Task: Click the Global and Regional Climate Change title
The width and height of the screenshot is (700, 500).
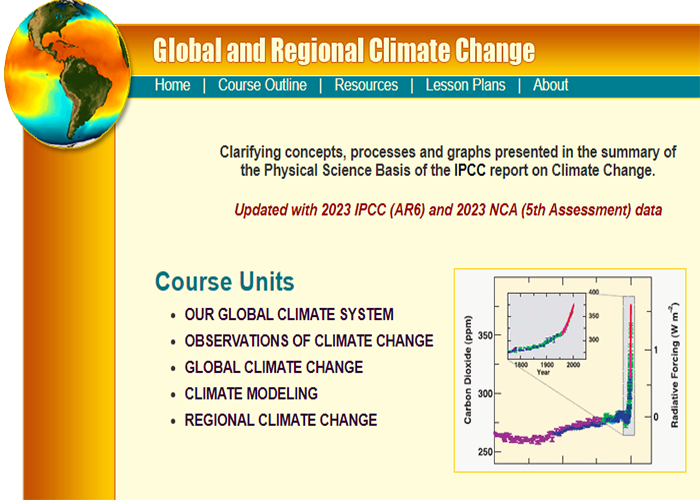Action: point(344,50)
